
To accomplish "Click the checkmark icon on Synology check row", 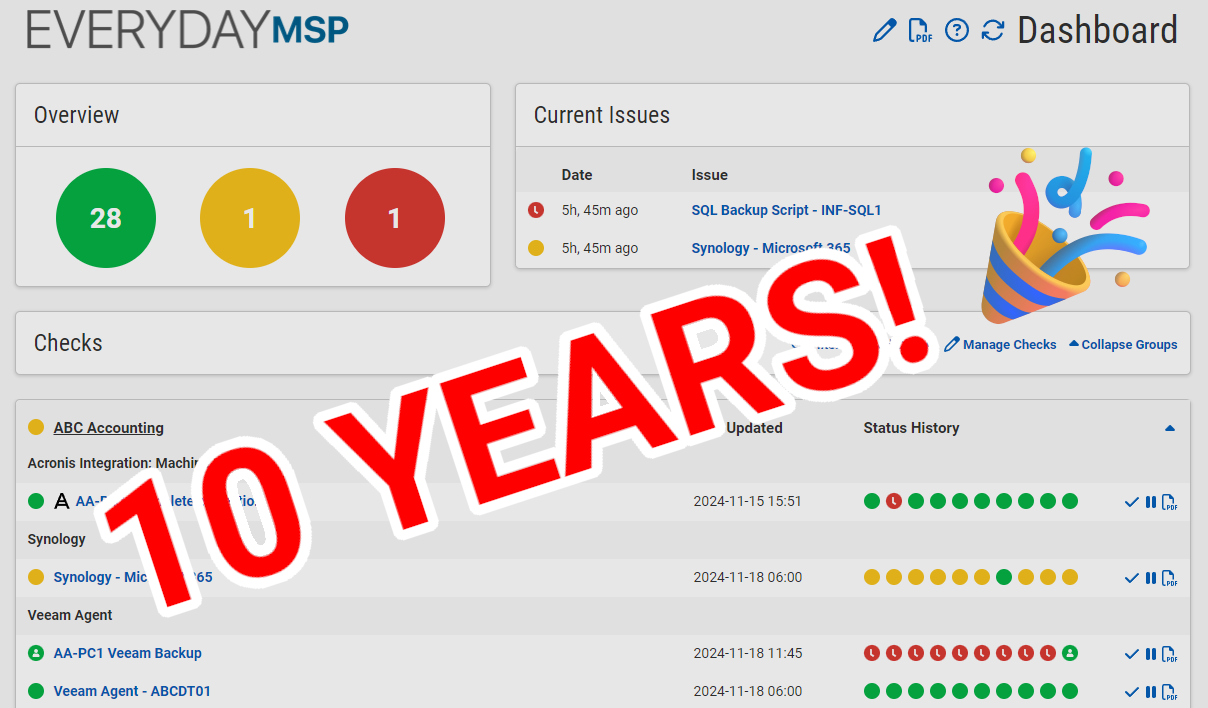I will (1132, 578).
